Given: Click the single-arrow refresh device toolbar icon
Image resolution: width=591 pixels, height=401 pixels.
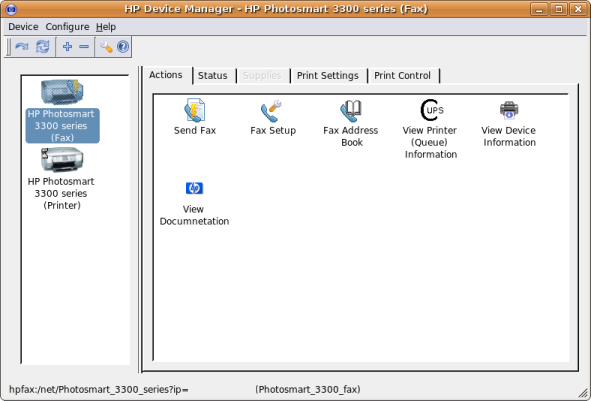Looking at the screenshot, I should pyautogui.click(x=22, y=47).
